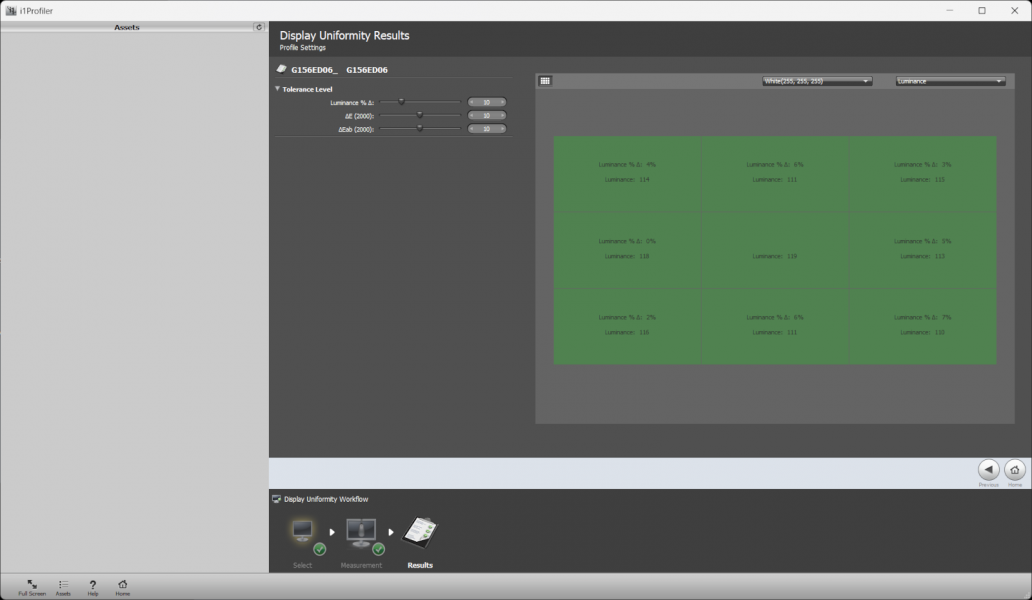This screenshot has height=600, width=1032.
Task: Click the Home icon in bottom toolbar
Action: (x=122, y=584)
